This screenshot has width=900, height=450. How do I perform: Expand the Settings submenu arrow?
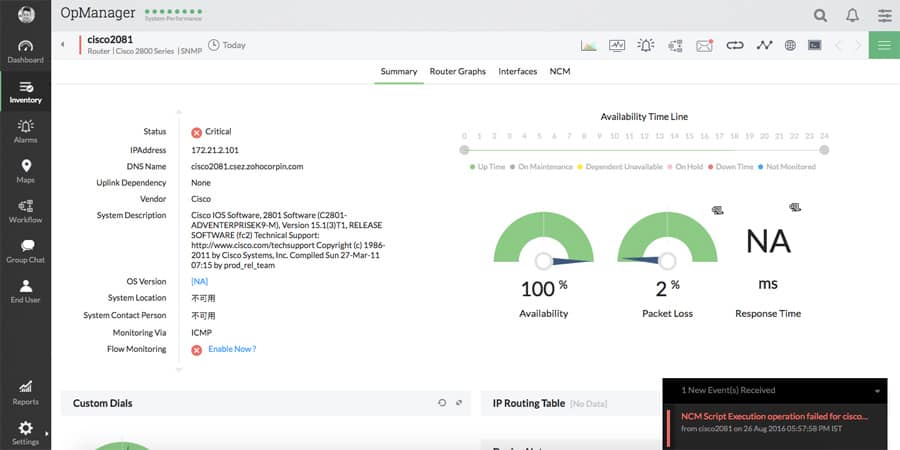pyautogui.click(x=47, y=434)
